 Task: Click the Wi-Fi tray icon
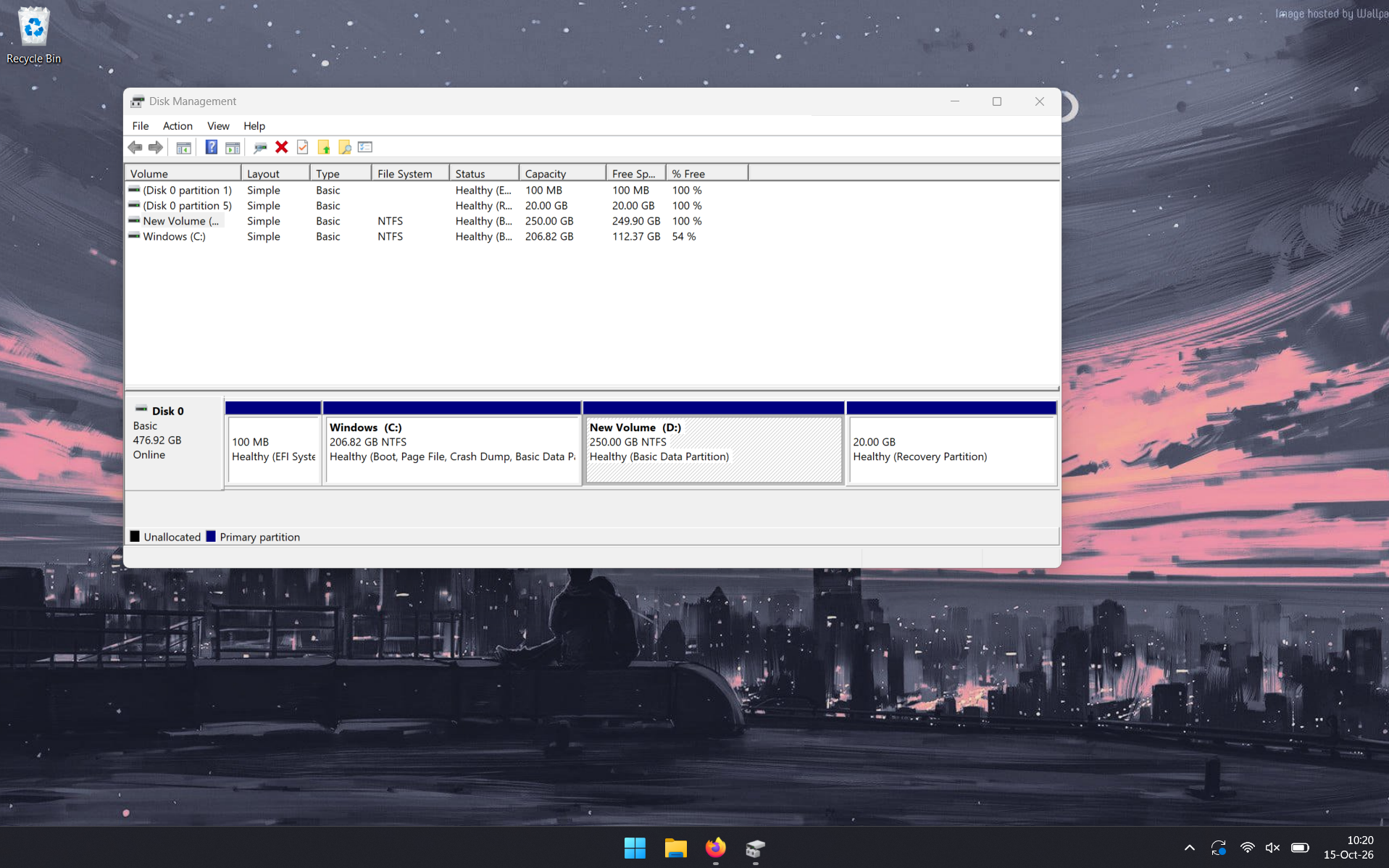pyautogui.click(x=1247, y=848)
